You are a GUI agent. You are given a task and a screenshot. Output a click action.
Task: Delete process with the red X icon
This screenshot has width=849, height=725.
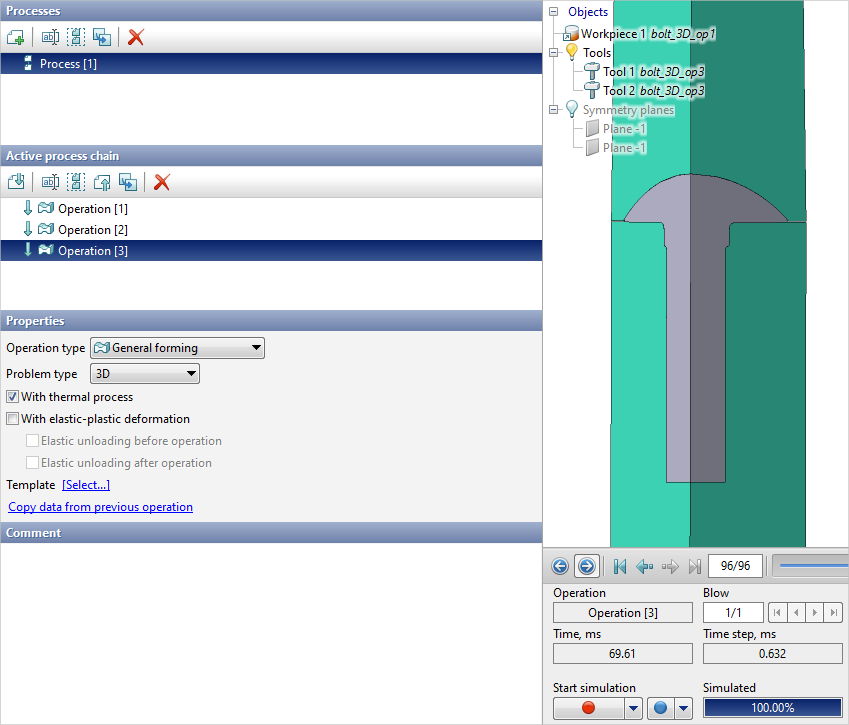pos(136,37)
